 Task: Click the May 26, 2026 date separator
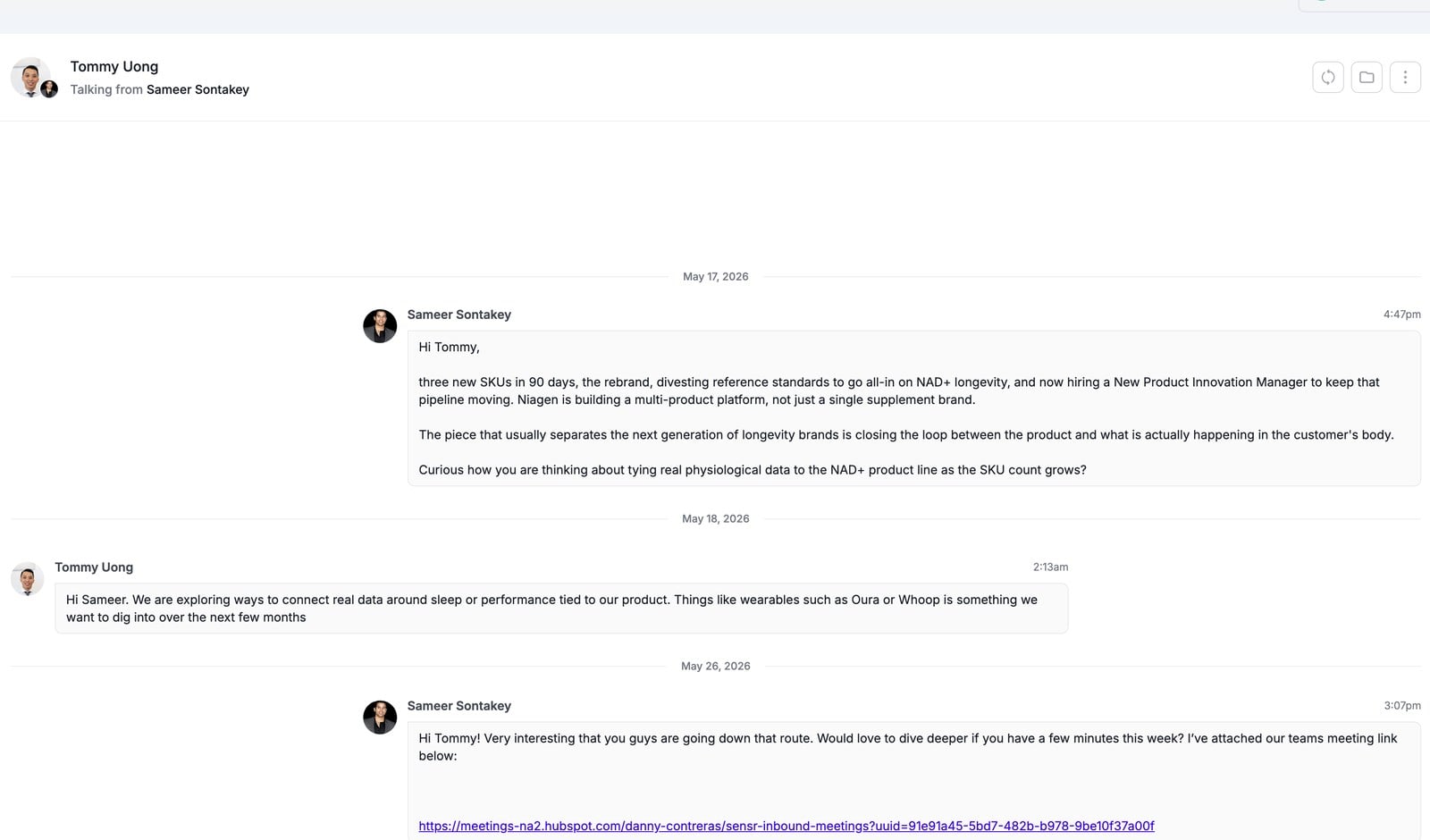pyautogui.click(x=715, y=667)
